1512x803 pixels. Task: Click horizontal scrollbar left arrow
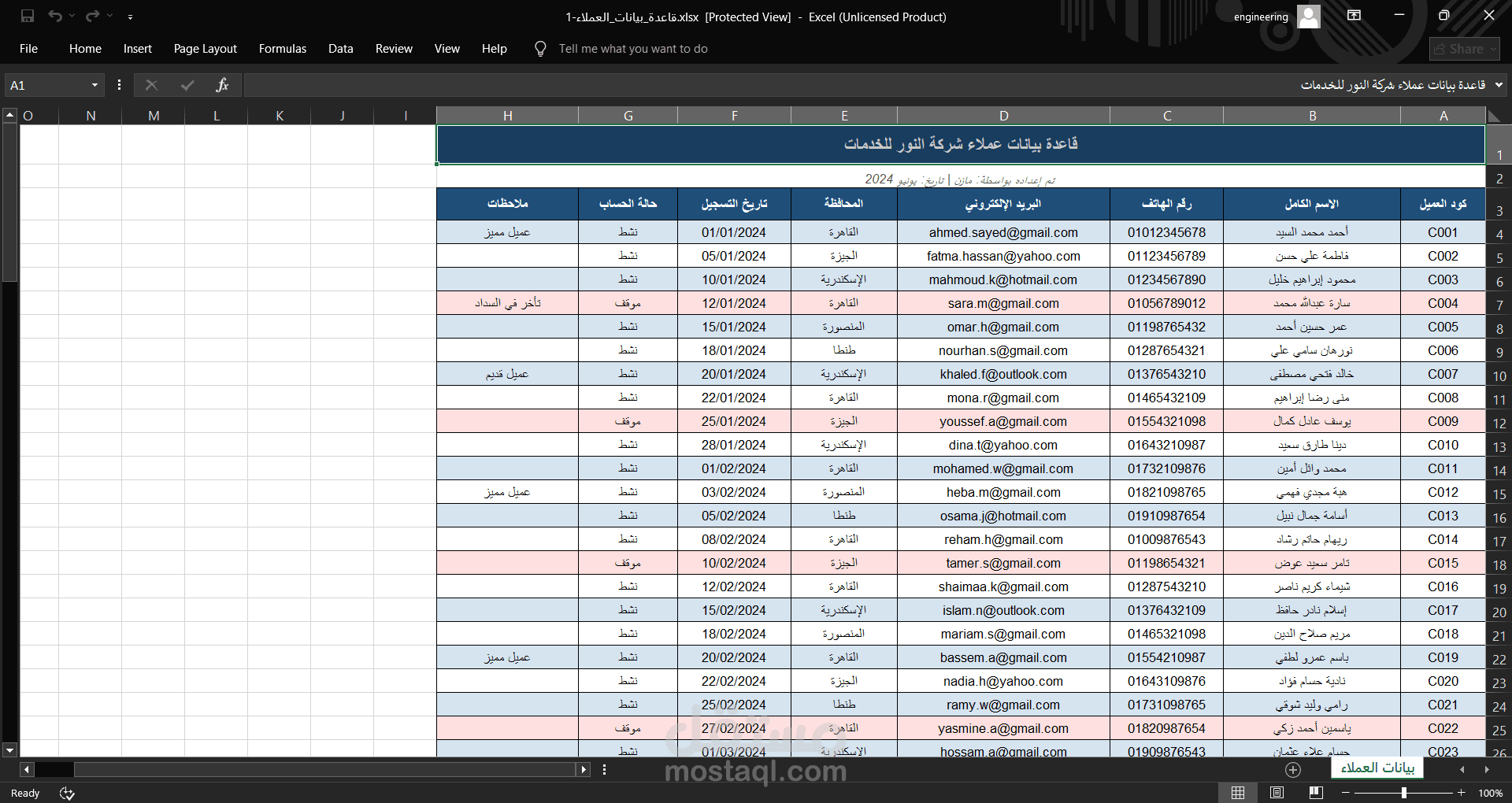(x=27, y=769)
